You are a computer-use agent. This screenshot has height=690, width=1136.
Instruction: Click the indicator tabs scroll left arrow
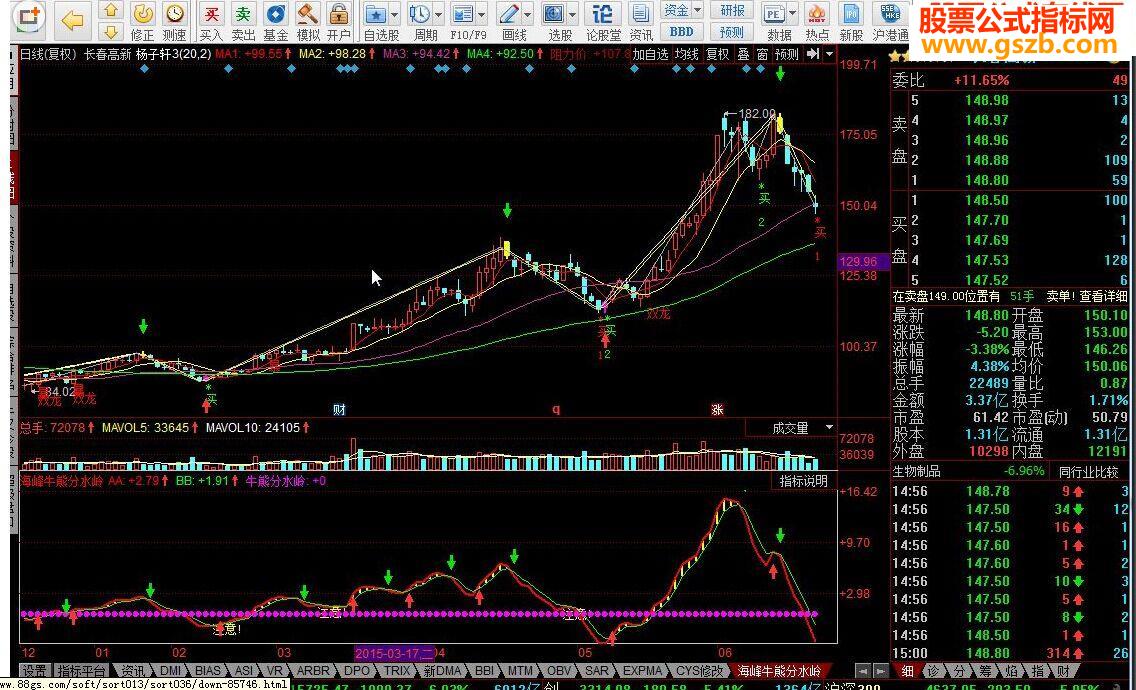coord(861,670)
